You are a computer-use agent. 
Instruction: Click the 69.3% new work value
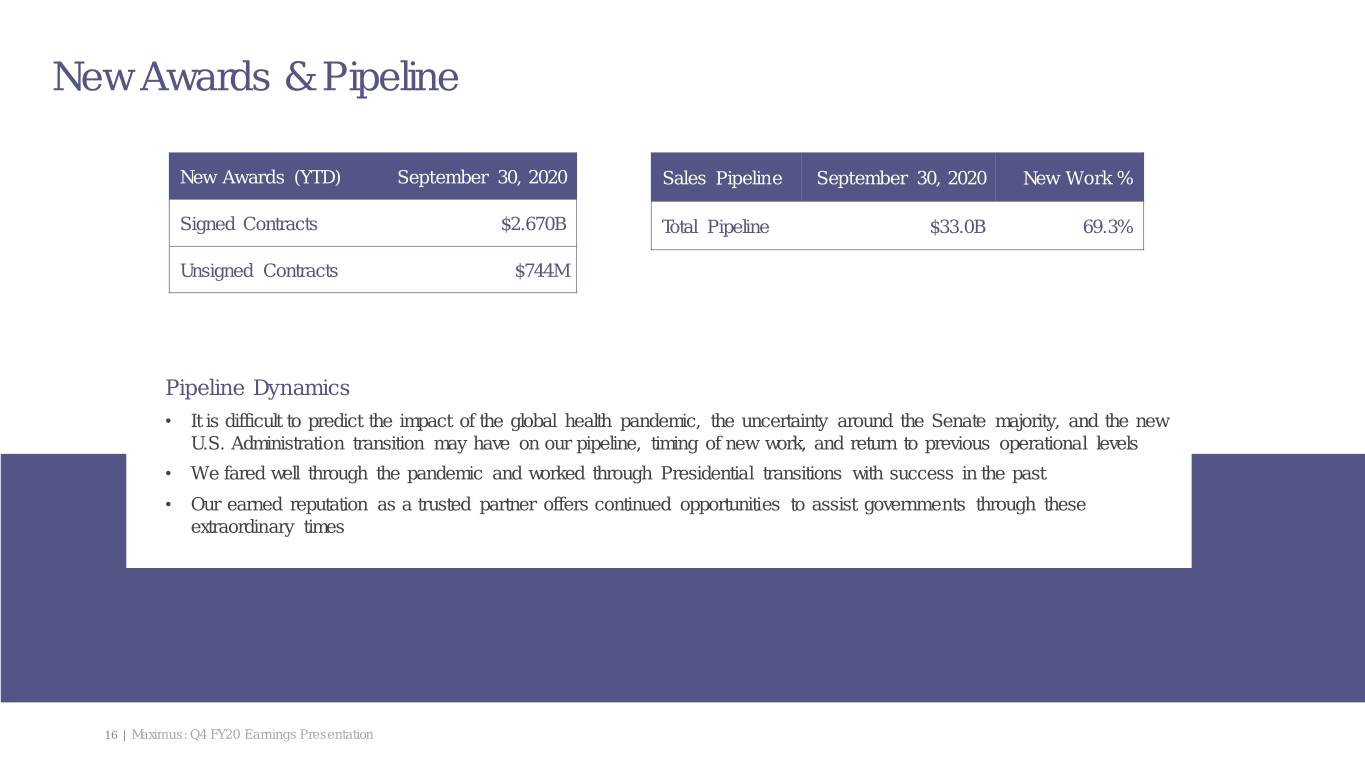click(1107, 227)
